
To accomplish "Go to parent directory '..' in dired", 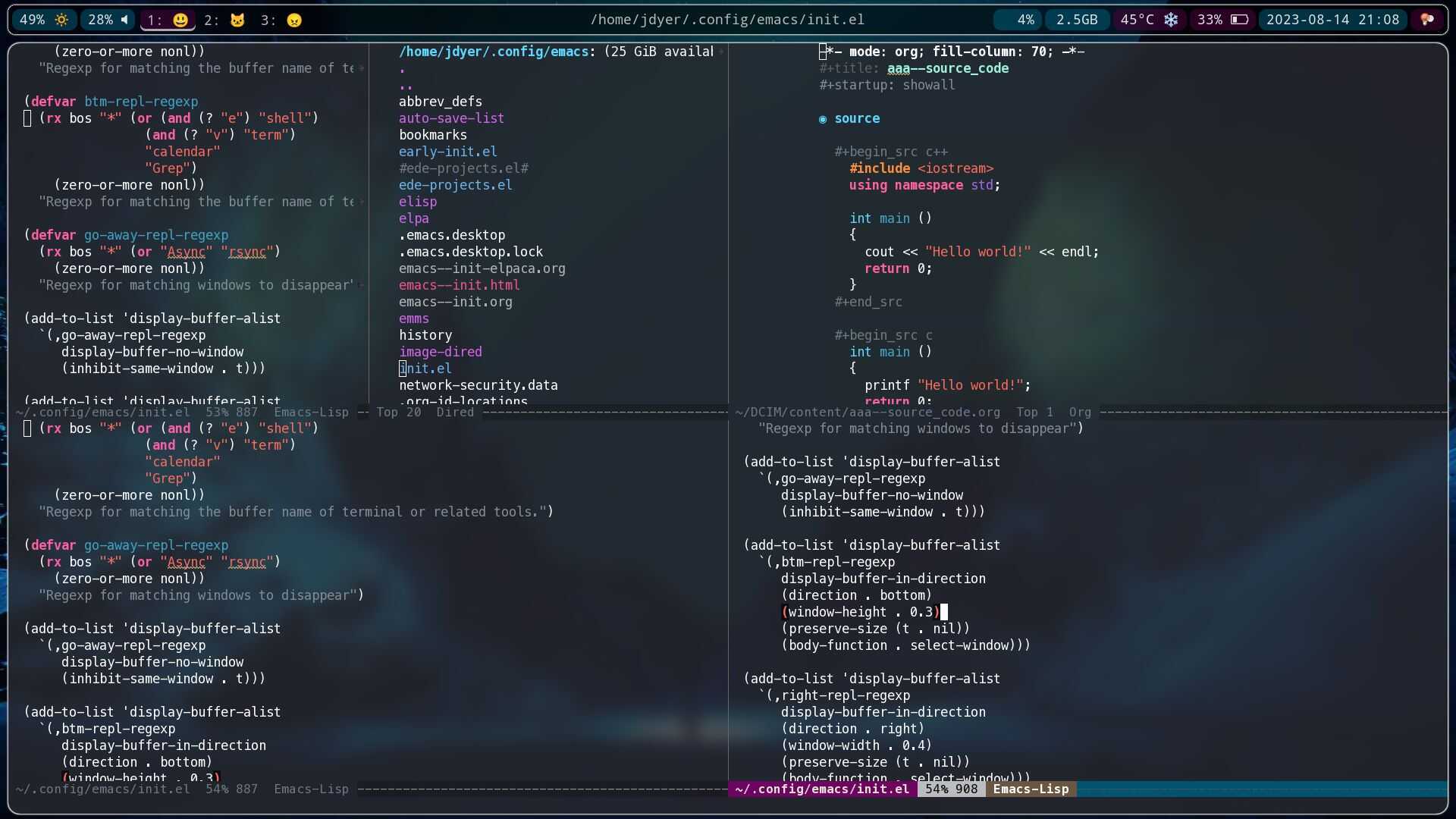I will tap(406, 85).
